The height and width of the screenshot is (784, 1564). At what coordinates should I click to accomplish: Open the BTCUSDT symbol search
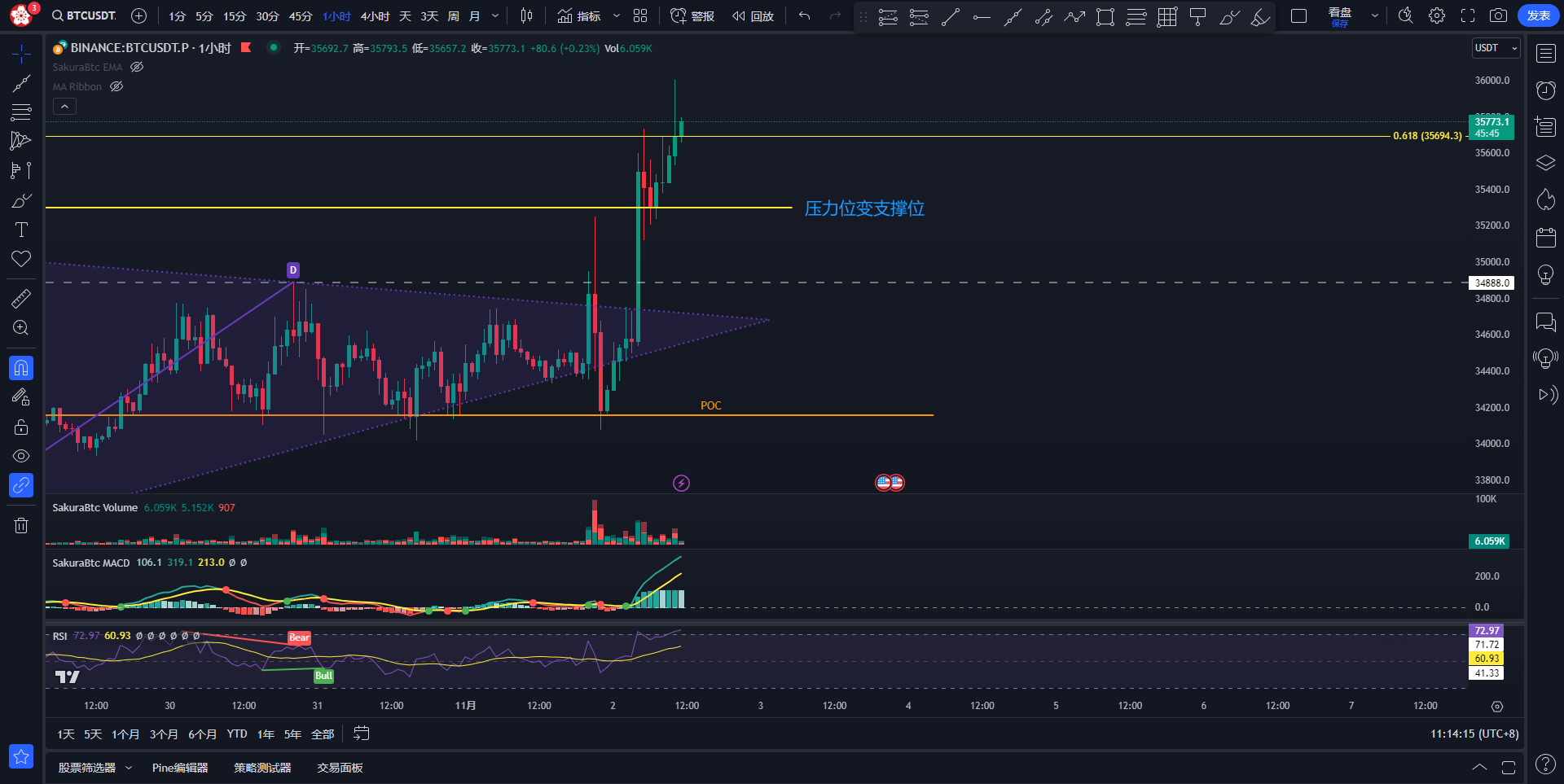click(85, 15)
